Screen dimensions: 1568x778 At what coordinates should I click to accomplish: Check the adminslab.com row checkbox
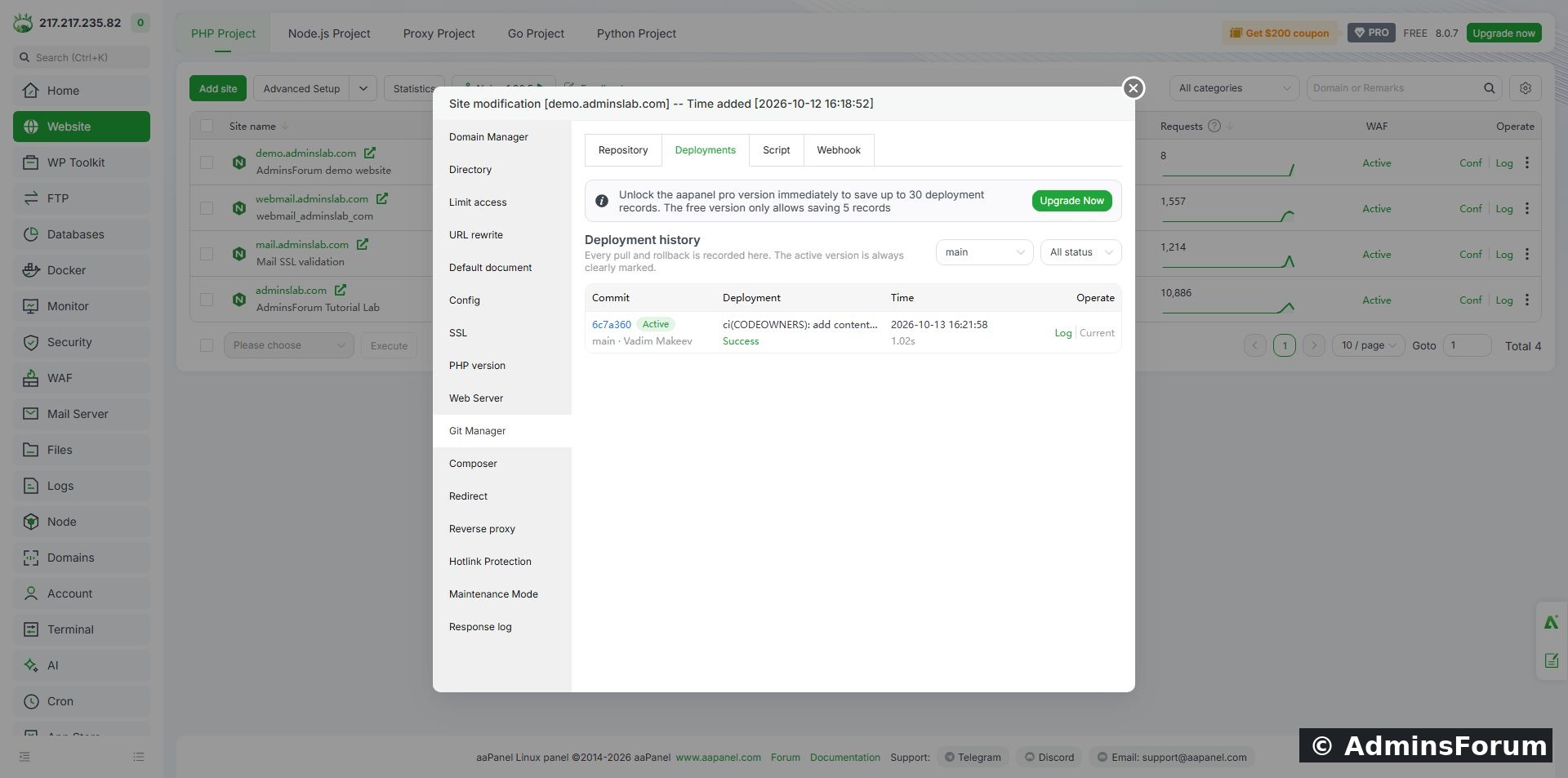point(207,300)
